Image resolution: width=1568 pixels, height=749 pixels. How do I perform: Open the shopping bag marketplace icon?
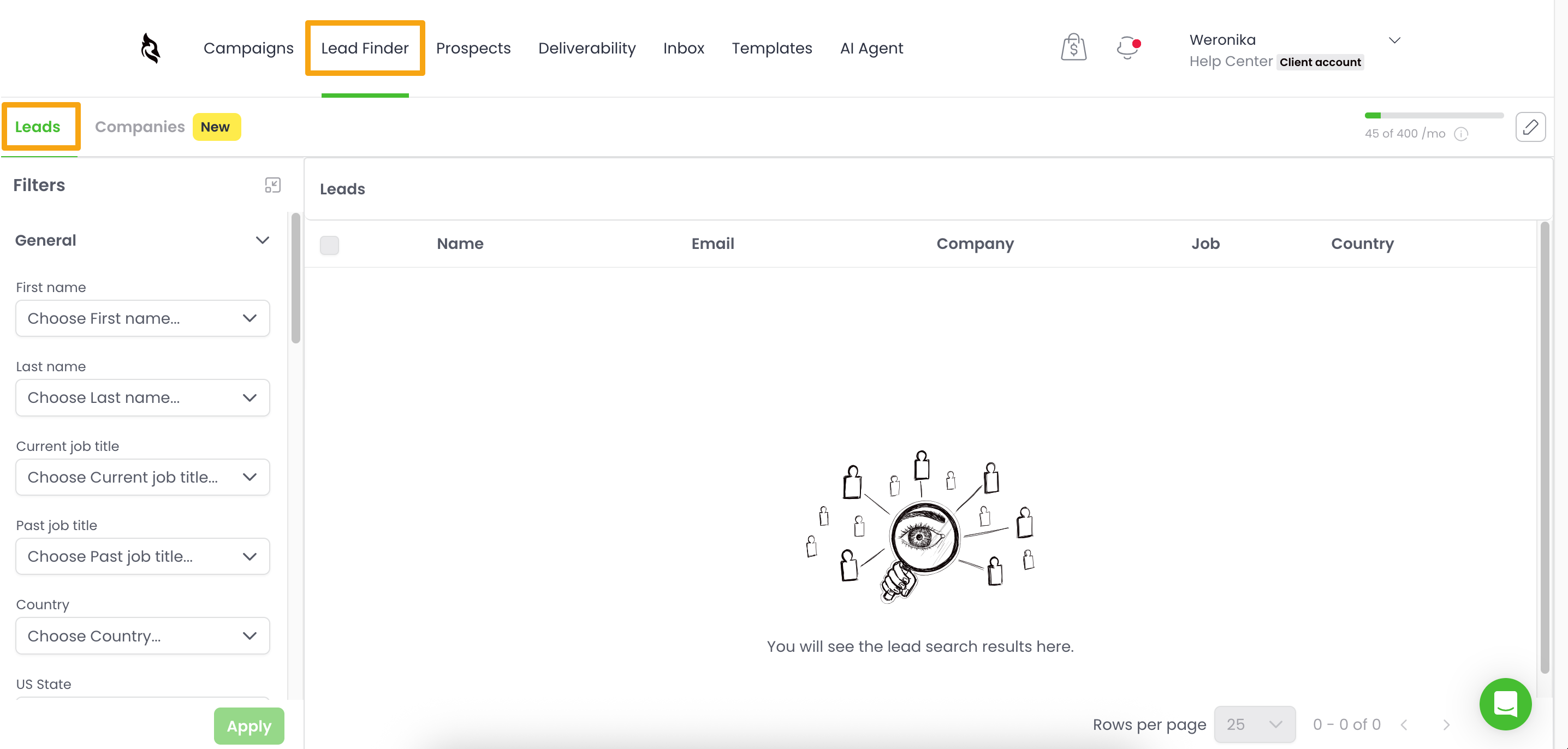point(1073,47)
